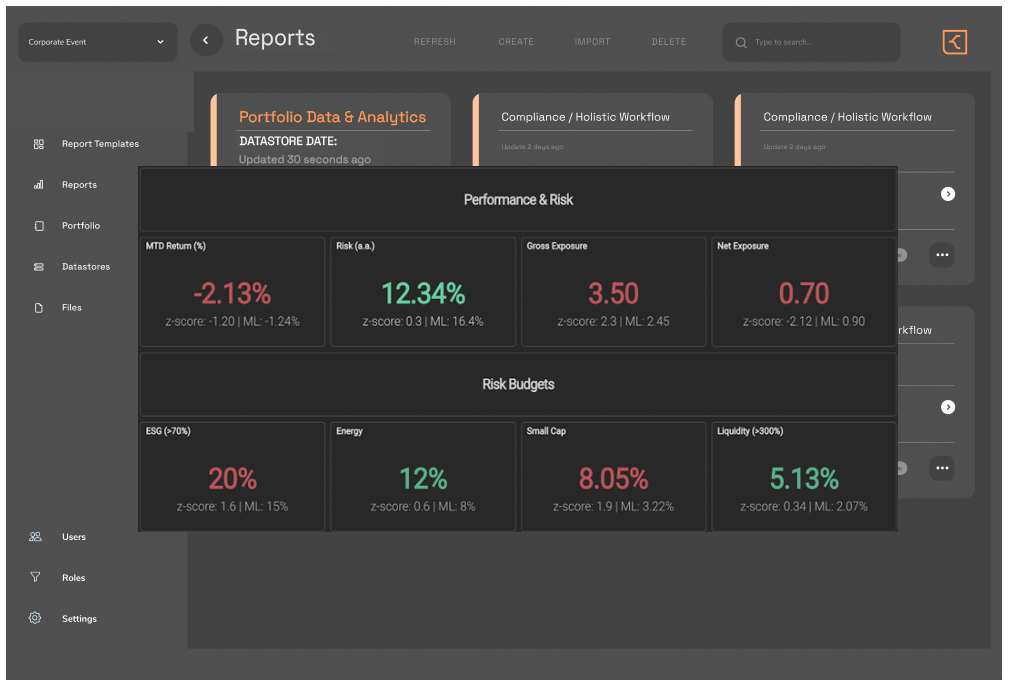Click the Reports bar chart icon
Screen dimensions: 1010x687
39,185
